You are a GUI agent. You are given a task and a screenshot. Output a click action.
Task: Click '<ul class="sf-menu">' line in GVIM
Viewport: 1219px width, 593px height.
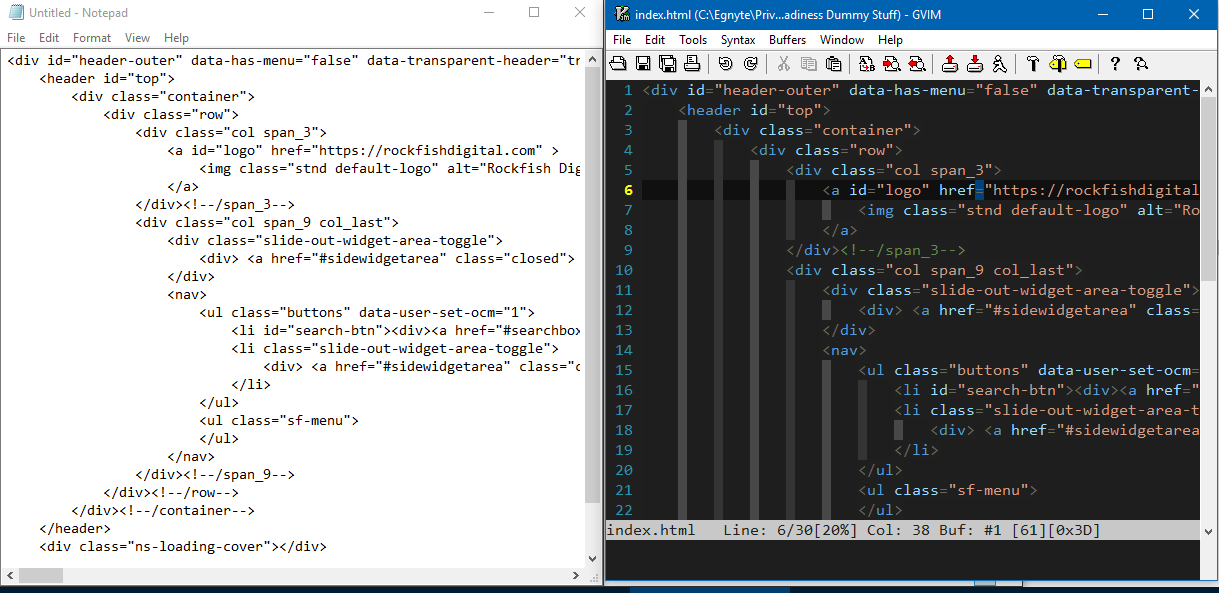coord(948,490)
